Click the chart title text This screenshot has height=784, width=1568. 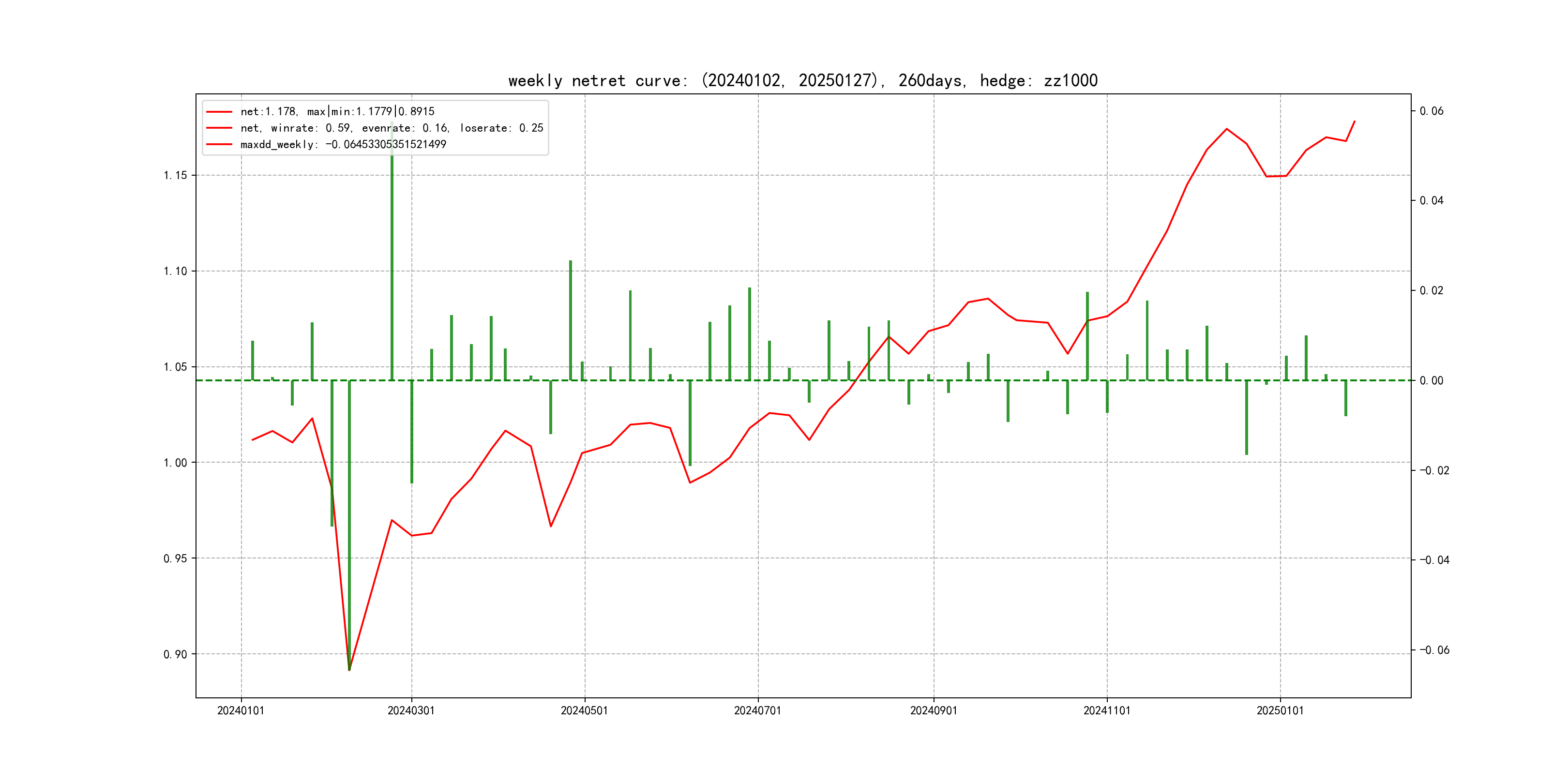coord(802,80)
